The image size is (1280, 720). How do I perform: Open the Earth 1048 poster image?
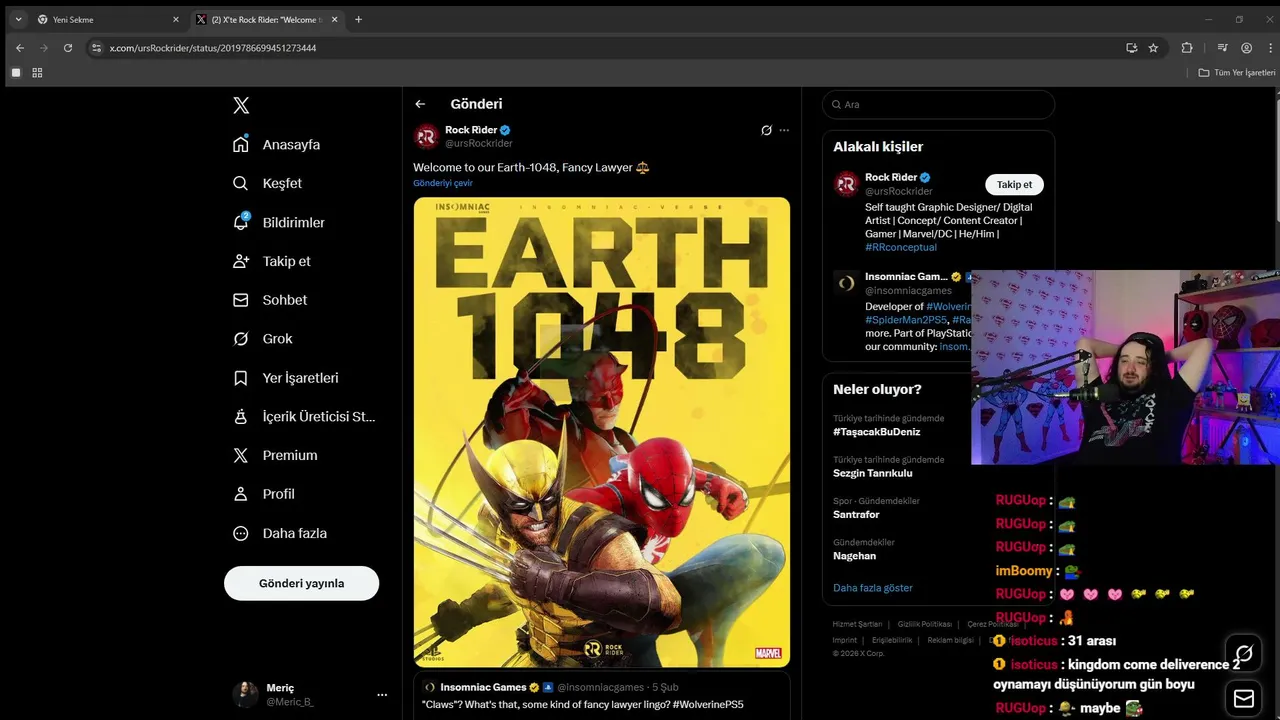click(602, 432)
